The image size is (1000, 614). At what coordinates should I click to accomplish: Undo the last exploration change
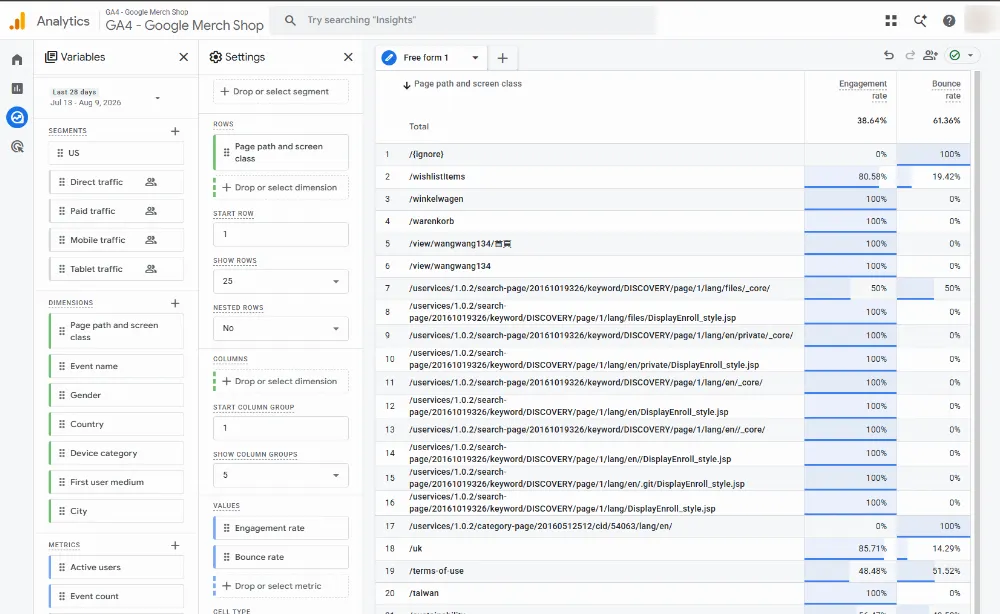(x=888, y=55)
